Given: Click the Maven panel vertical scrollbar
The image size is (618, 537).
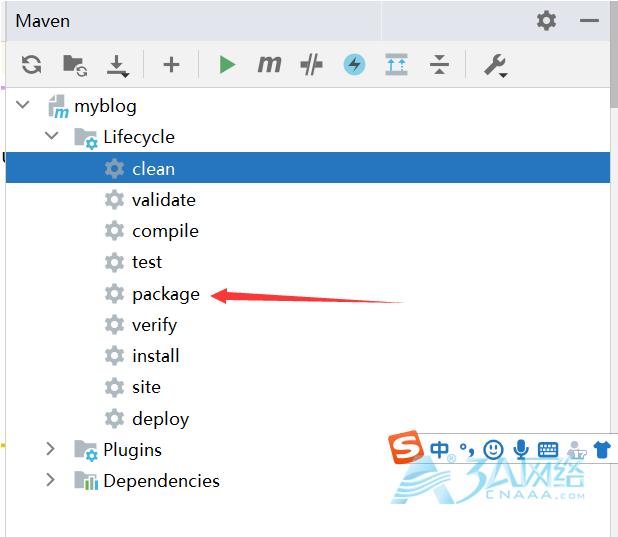Looking at the screenshot, I should [x=614, y=55].
